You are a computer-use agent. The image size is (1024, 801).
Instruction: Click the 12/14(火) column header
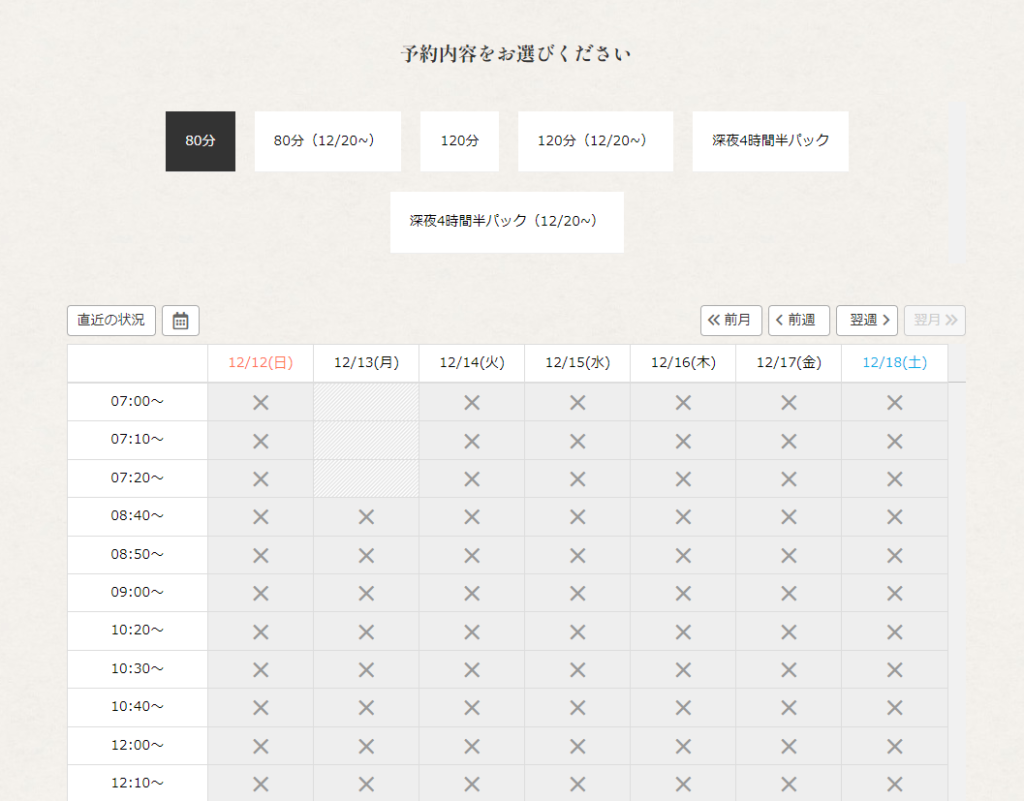[472, 363]
